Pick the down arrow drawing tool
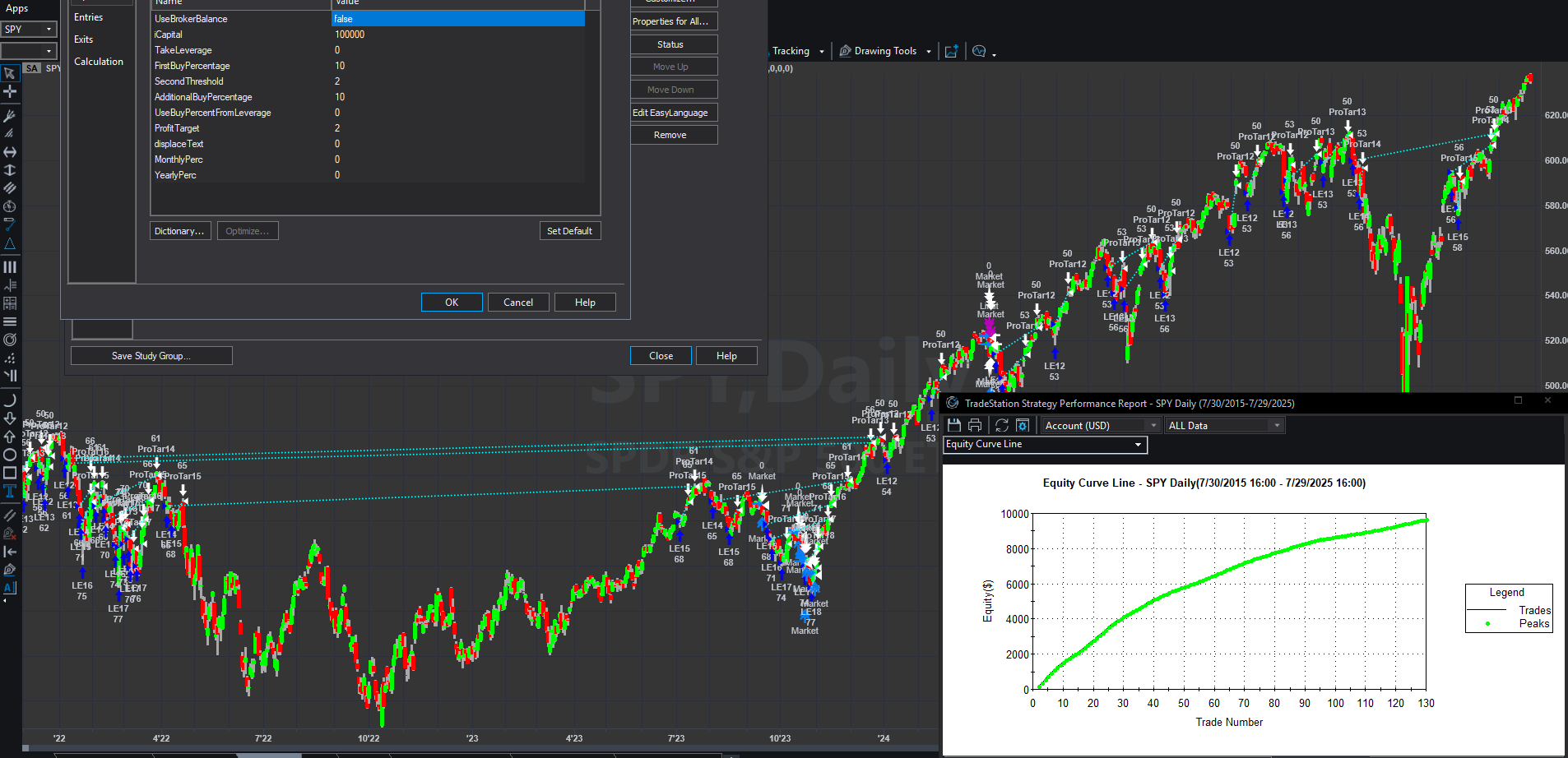Viewport: 1568px width, 758px height. (10, 418)
